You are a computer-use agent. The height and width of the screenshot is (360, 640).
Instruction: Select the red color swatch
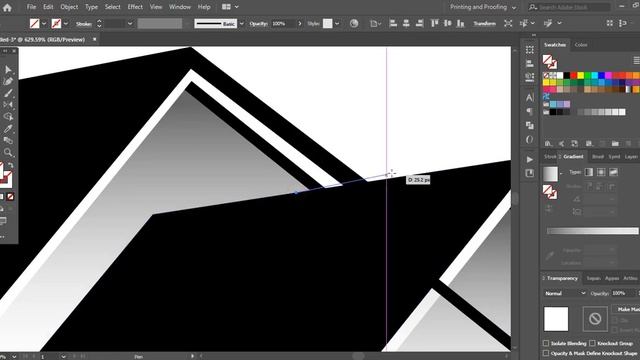pos(573,76)
